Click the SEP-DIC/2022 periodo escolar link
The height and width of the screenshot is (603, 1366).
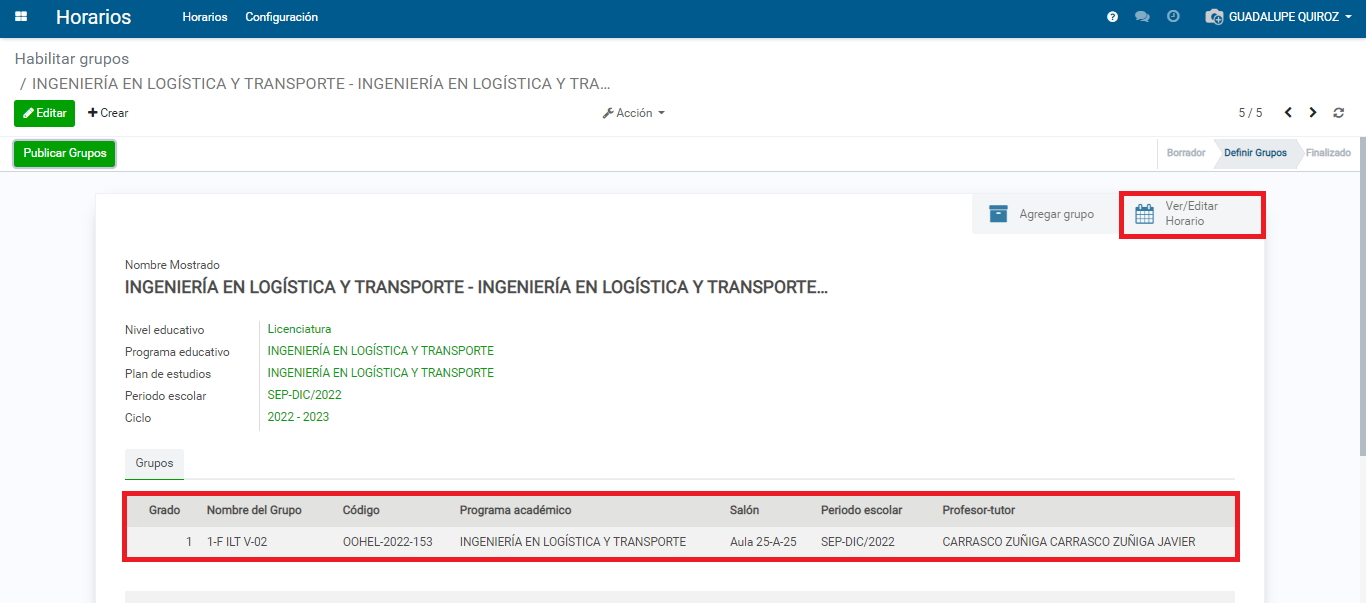[x=304, y=395]
